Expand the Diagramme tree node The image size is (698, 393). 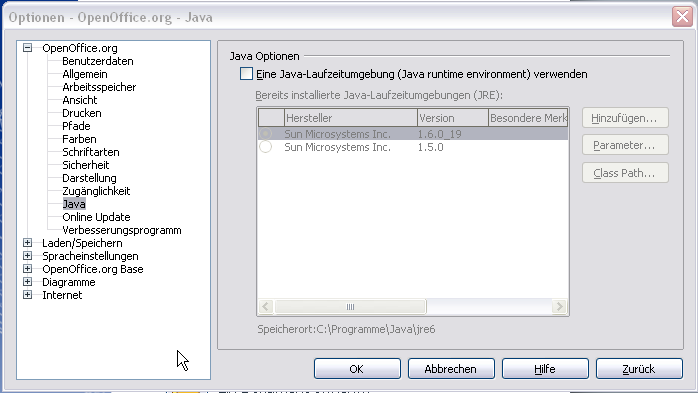coord(28,282)
